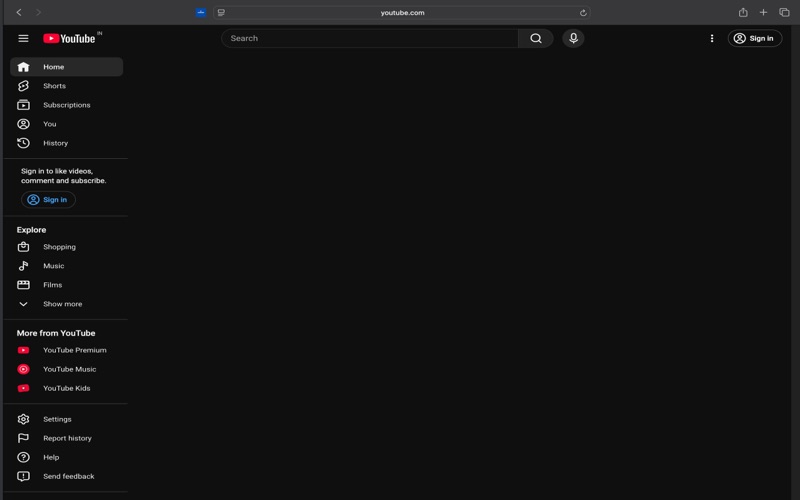Image resolution: width=800 pixels, height=500 pixels.
Task: Open watch History
Action: point(66,143)
